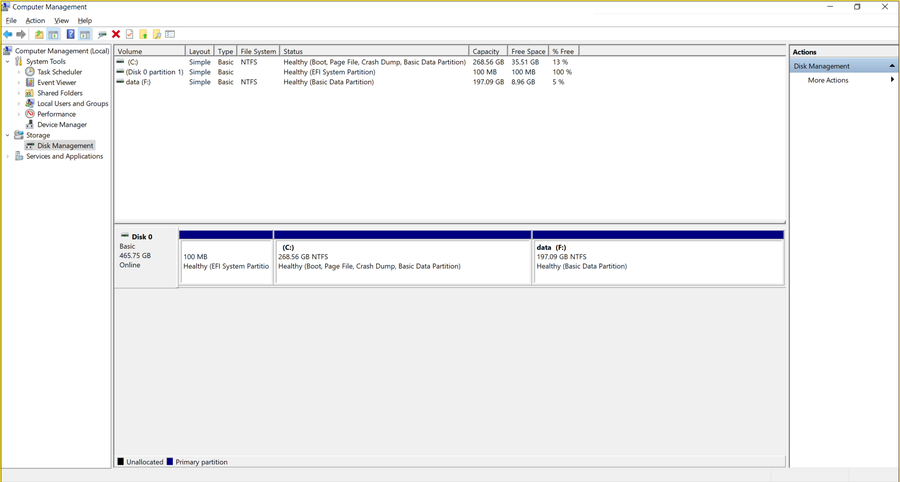The height and width of the screenshot is (482, 900).
Task: Click the last toolbar icon showing a list panel
Action: tap(170, 34)
